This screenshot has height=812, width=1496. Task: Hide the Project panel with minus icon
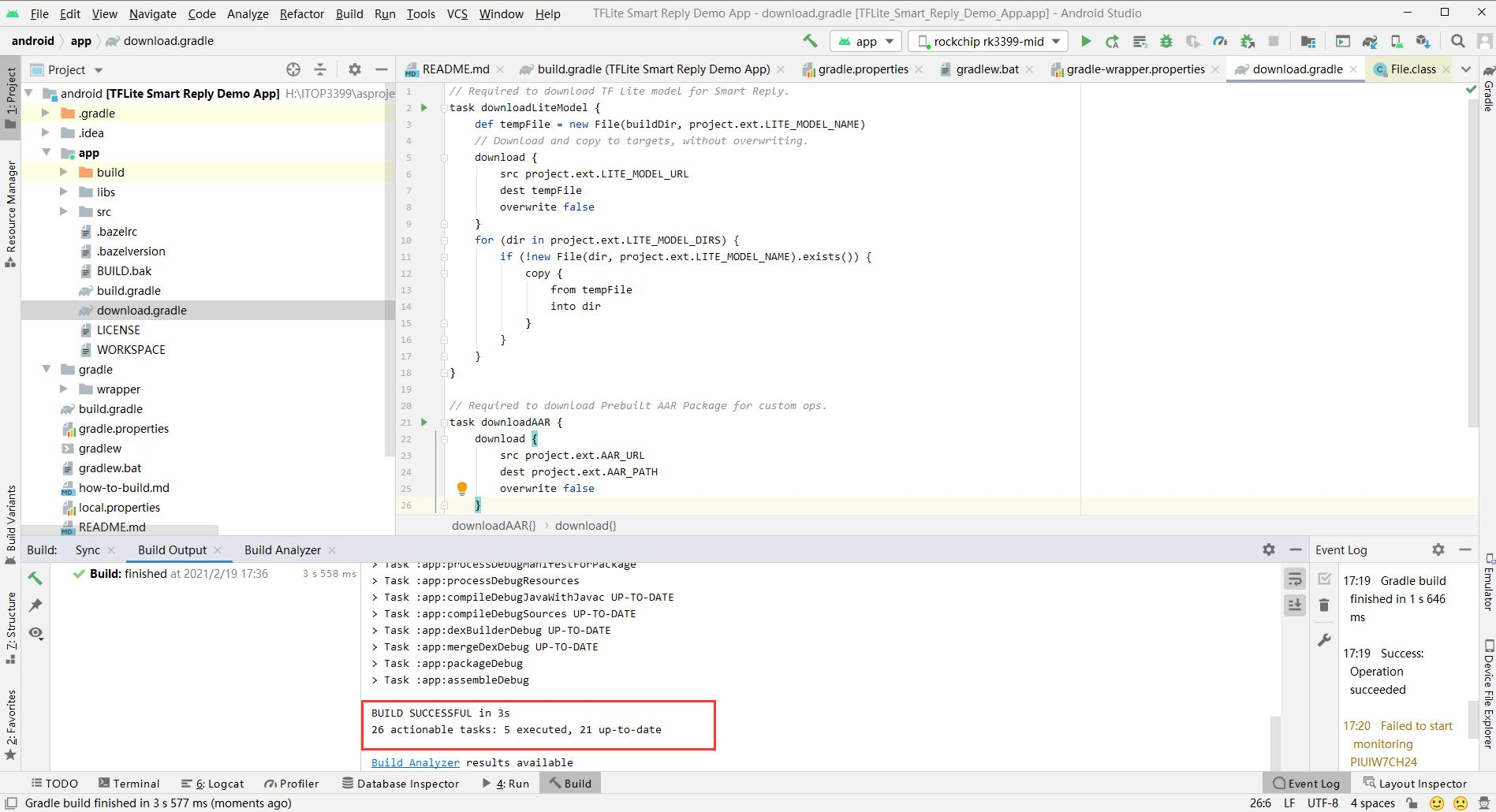coord(382,69)
